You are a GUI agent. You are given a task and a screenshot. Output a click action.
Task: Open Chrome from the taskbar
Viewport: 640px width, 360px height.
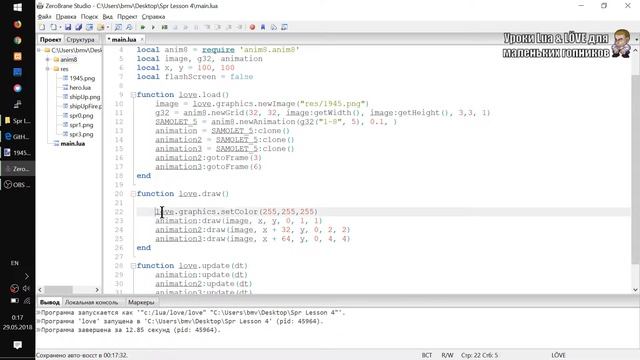[18, 40]
